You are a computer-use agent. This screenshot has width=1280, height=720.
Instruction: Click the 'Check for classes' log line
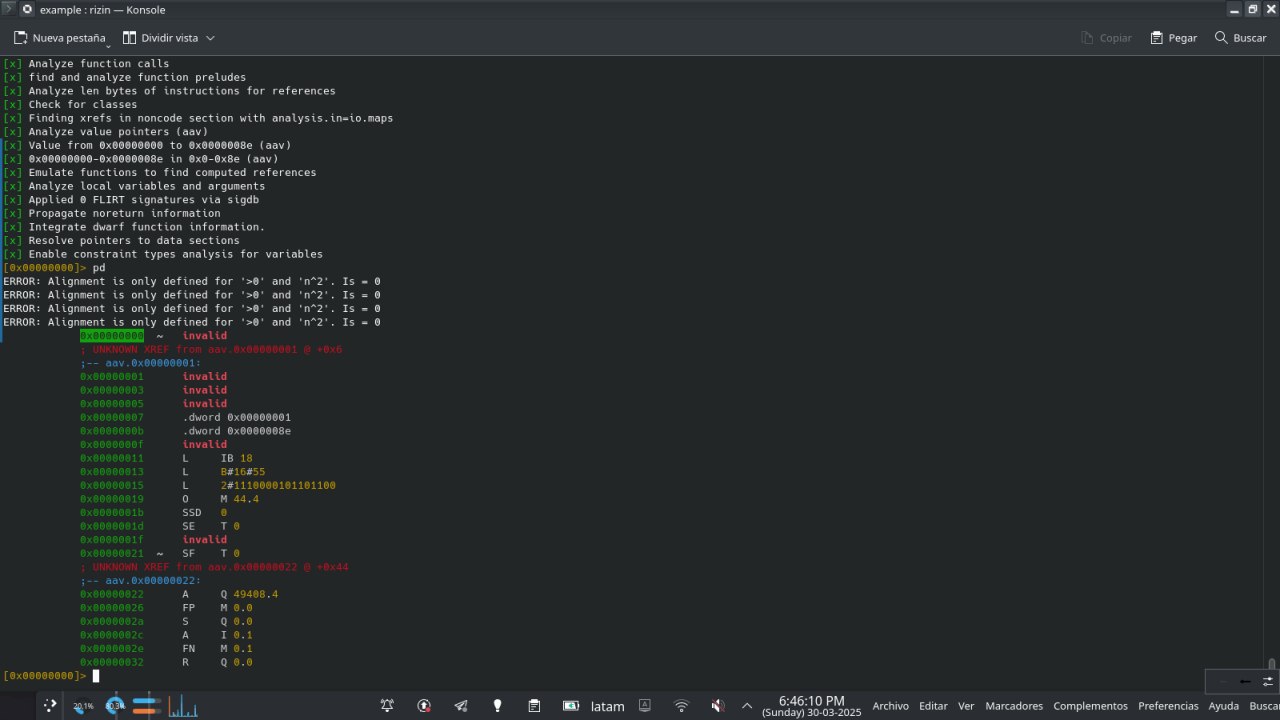(83, 104)
